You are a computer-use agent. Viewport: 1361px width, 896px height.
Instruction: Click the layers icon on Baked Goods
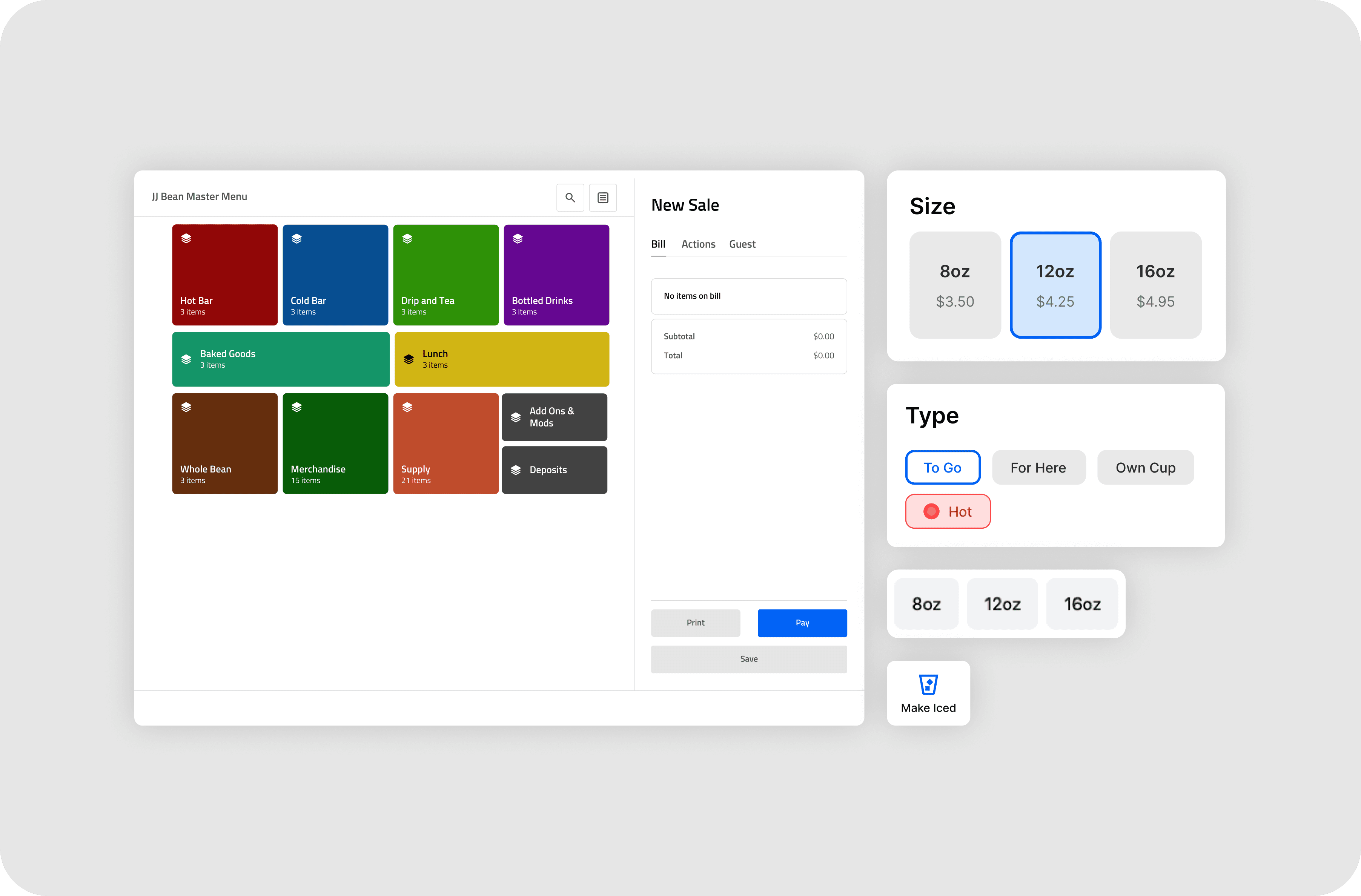(186, 359)
